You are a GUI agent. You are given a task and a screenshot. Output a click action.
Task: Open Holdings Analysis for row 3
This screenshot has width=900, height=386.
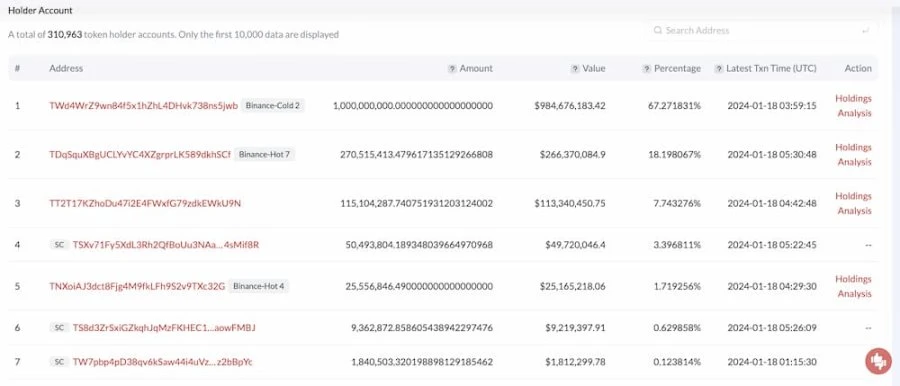[x=854, y=203]
